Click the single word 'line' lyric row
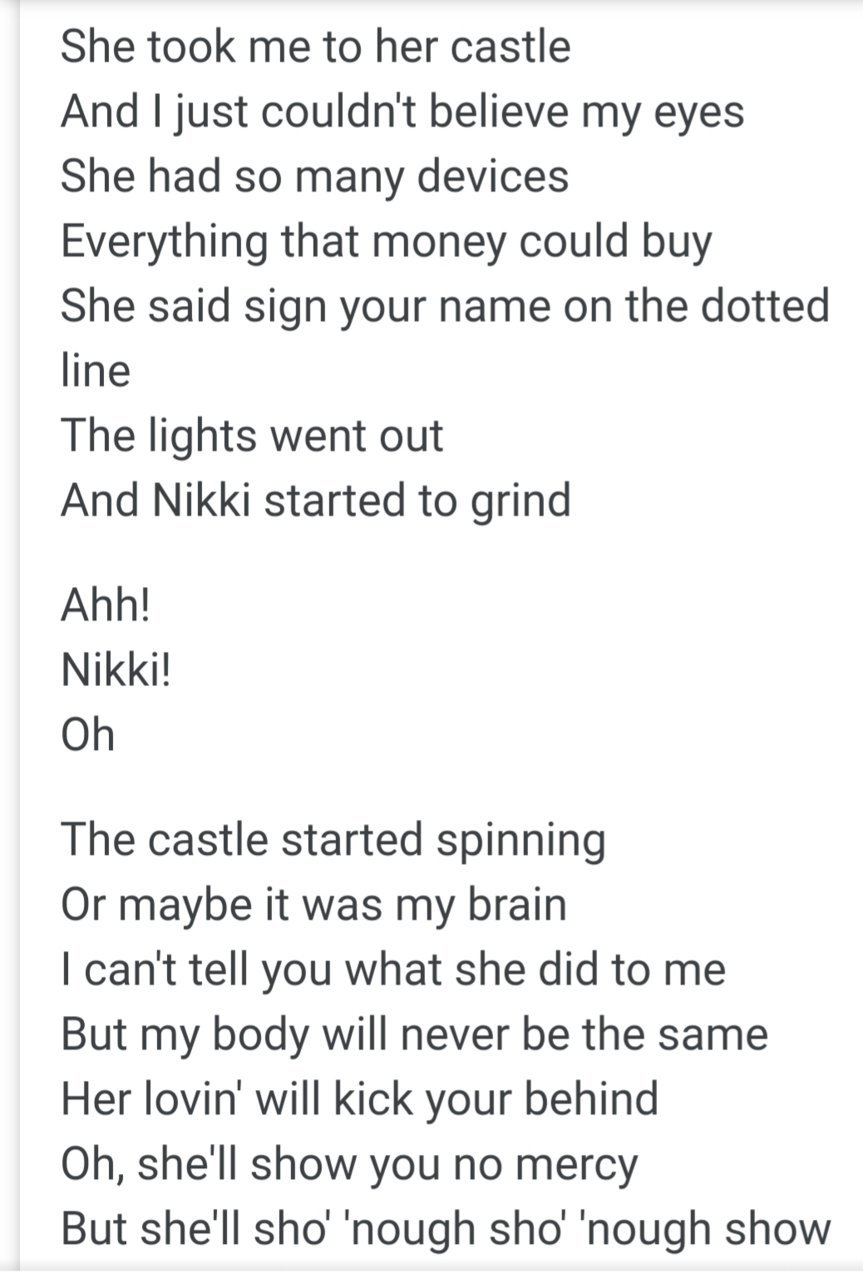The height and width of the screenshot is (1279, 863). pos(96,371)
